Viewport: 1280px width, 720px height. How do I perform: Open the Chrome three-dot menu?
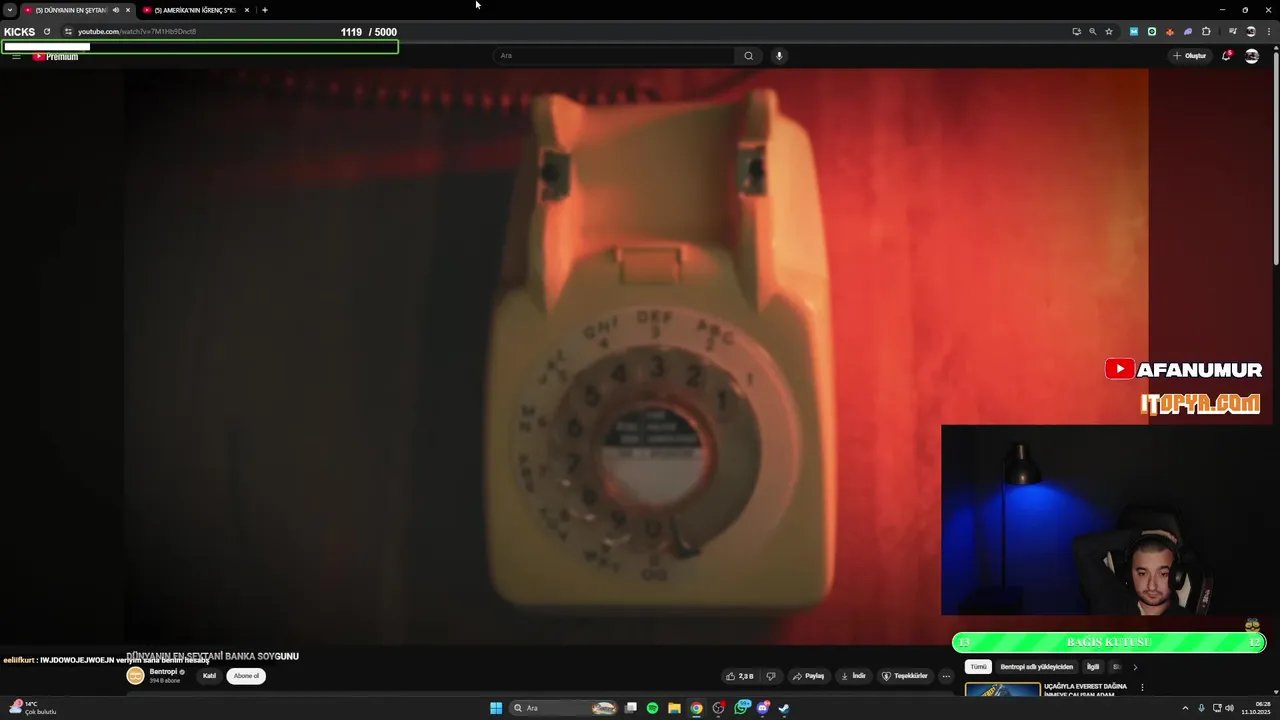tap(1268, 32)
